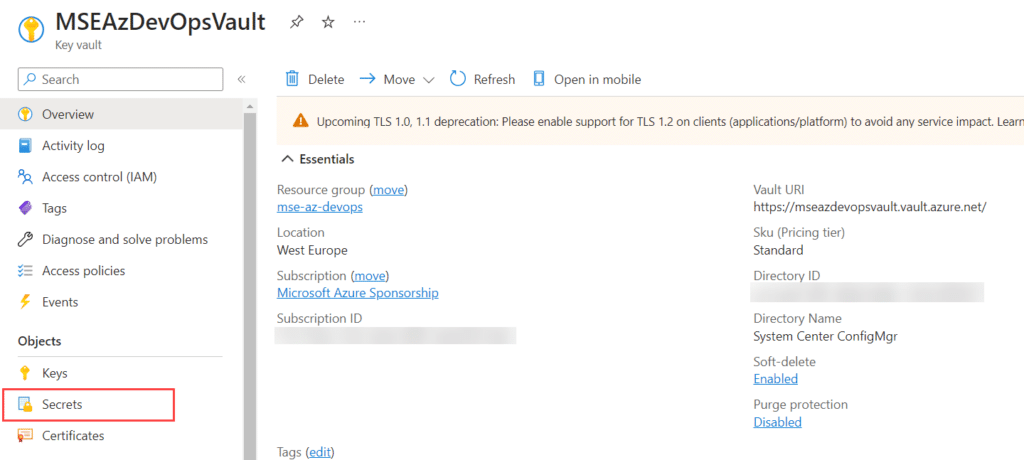Click the Standard pricing tier text

778,250
